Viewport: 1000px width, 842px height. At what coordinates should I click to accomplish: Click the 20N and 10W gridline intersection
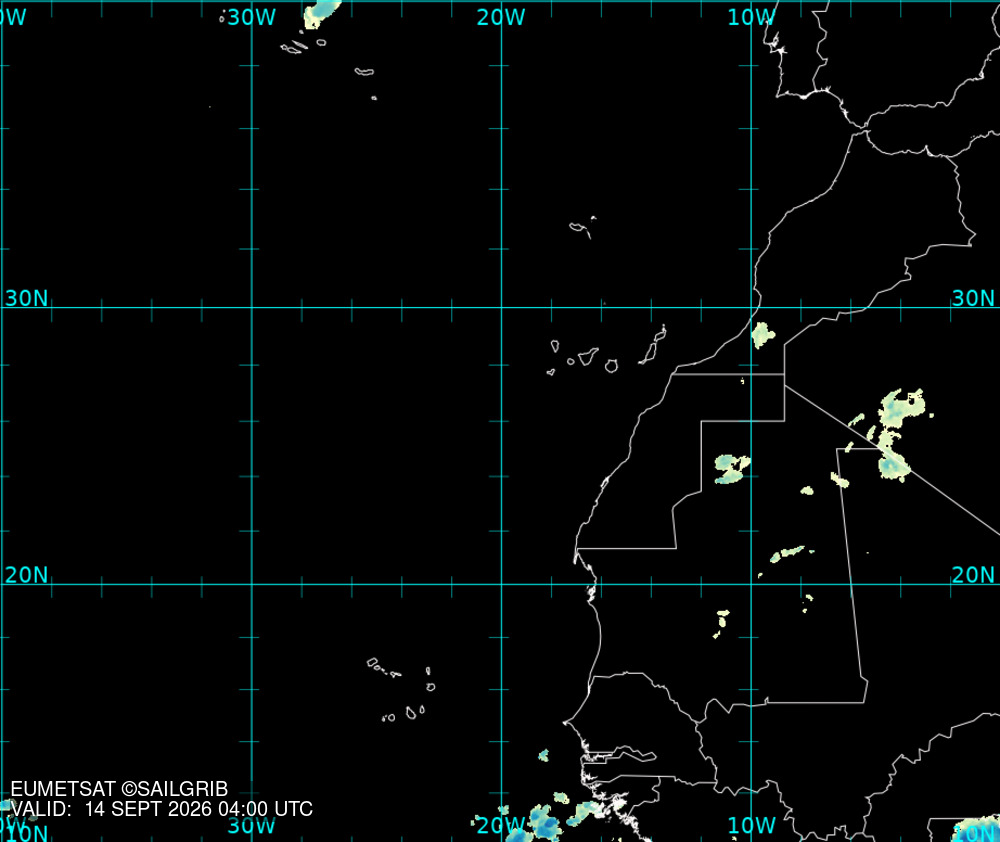[x=751, y=584]
